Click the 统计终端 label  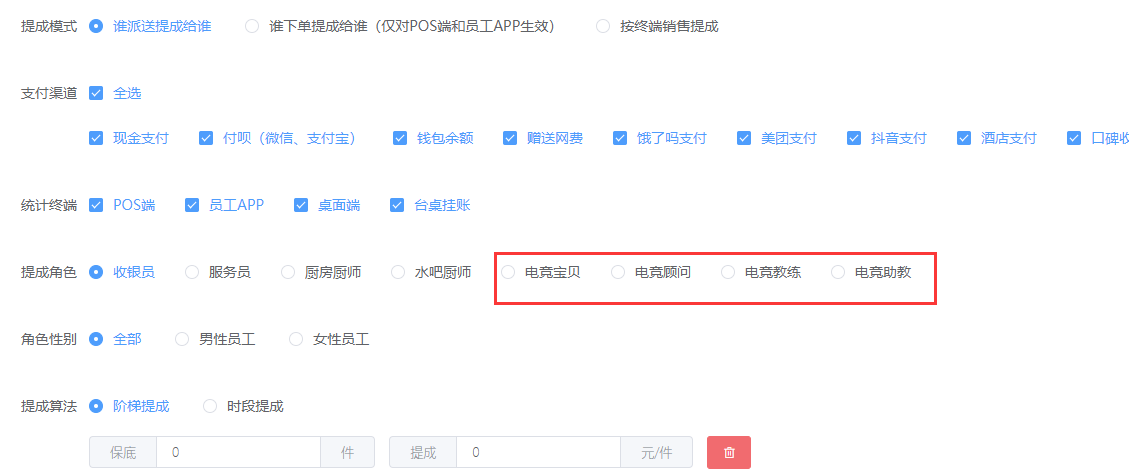coord(49,205)
